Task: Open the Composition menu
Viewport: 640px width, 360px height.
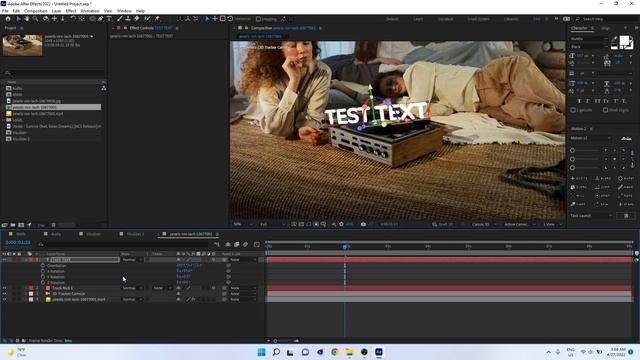Action: coord(36,11)
